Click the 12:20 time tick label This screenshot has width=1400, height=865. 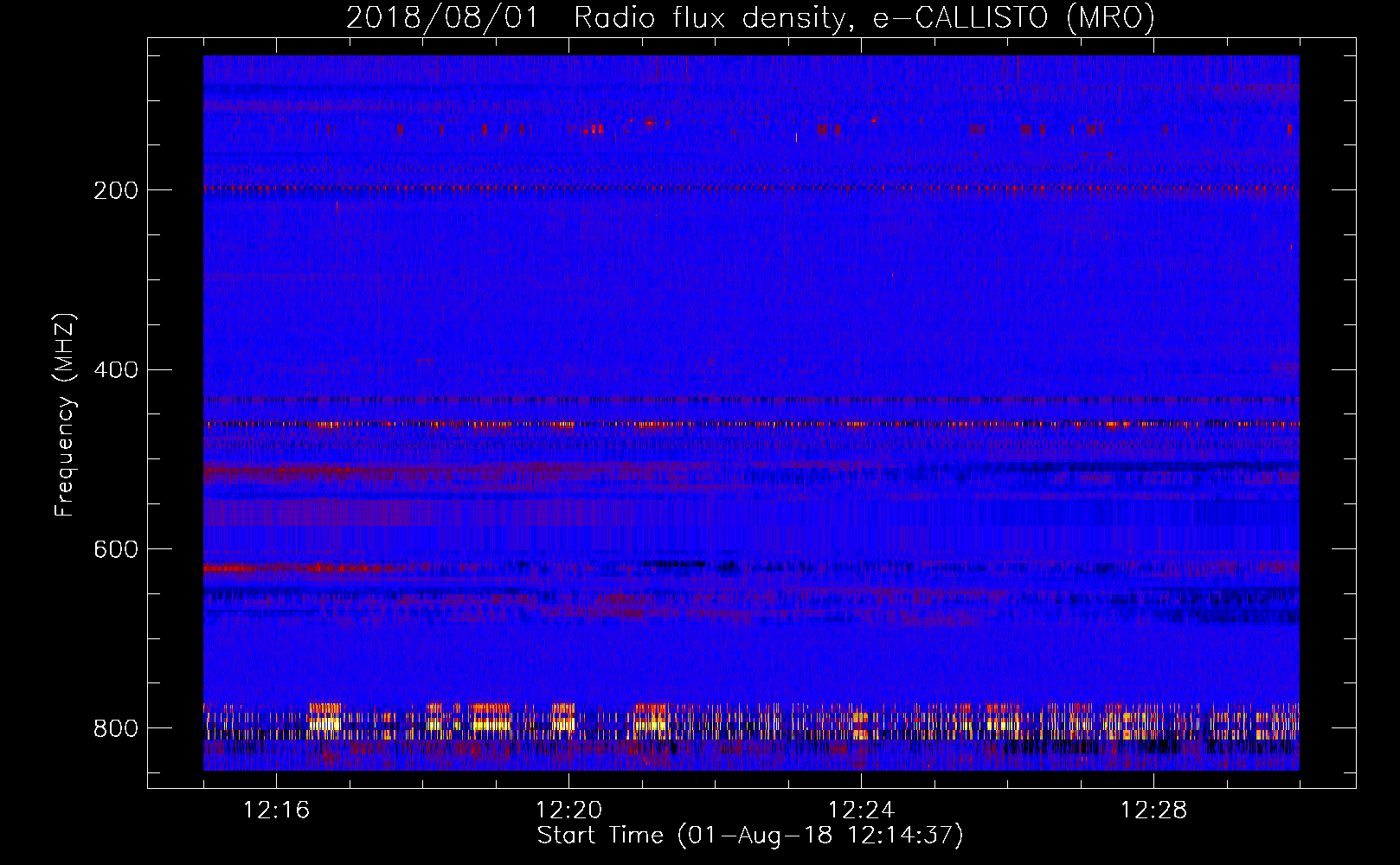click(x=568, y=811)
